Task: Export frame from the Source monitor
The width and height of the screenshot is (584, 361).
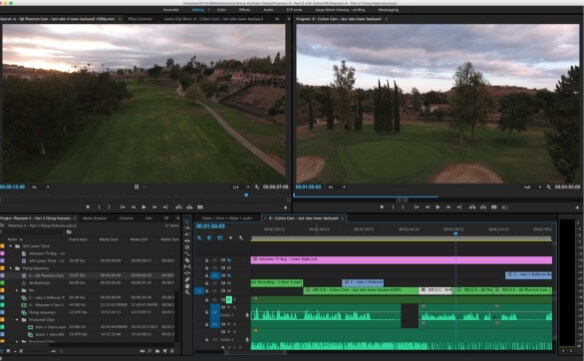Action: click(200, 207)
